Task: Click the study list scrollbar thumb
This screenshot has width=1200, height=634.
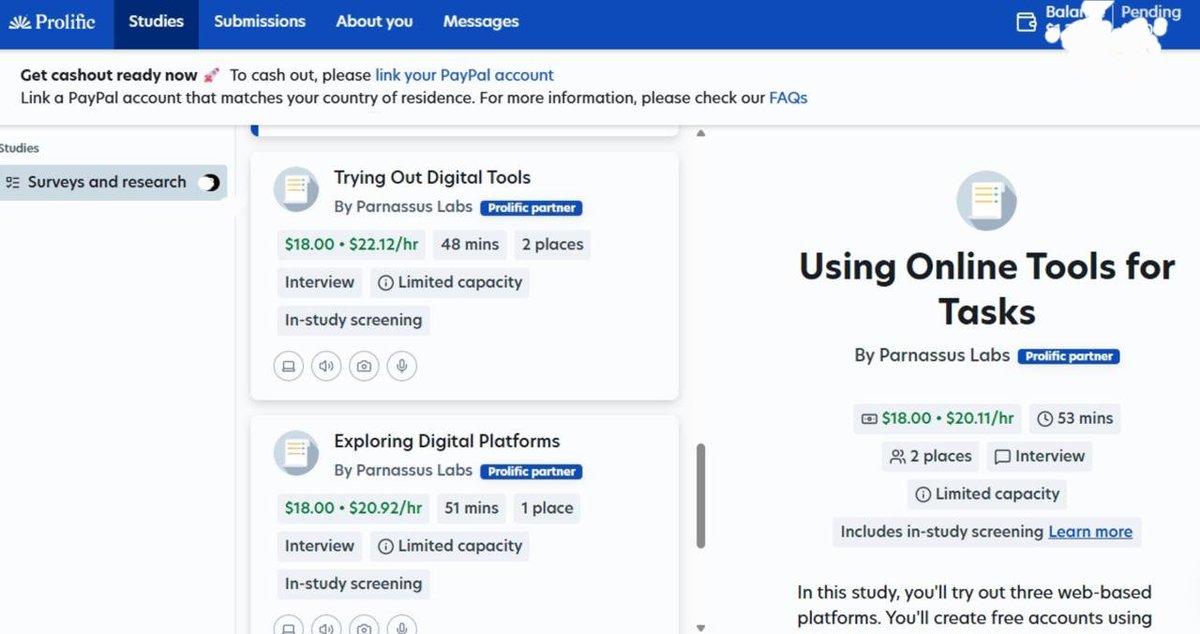Action: coord(700,495)
